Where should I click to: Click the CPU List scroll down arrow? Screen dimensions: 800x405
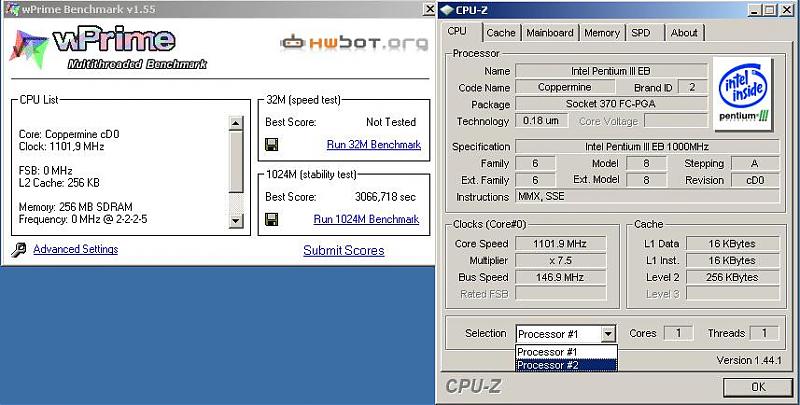click(235, 221)
